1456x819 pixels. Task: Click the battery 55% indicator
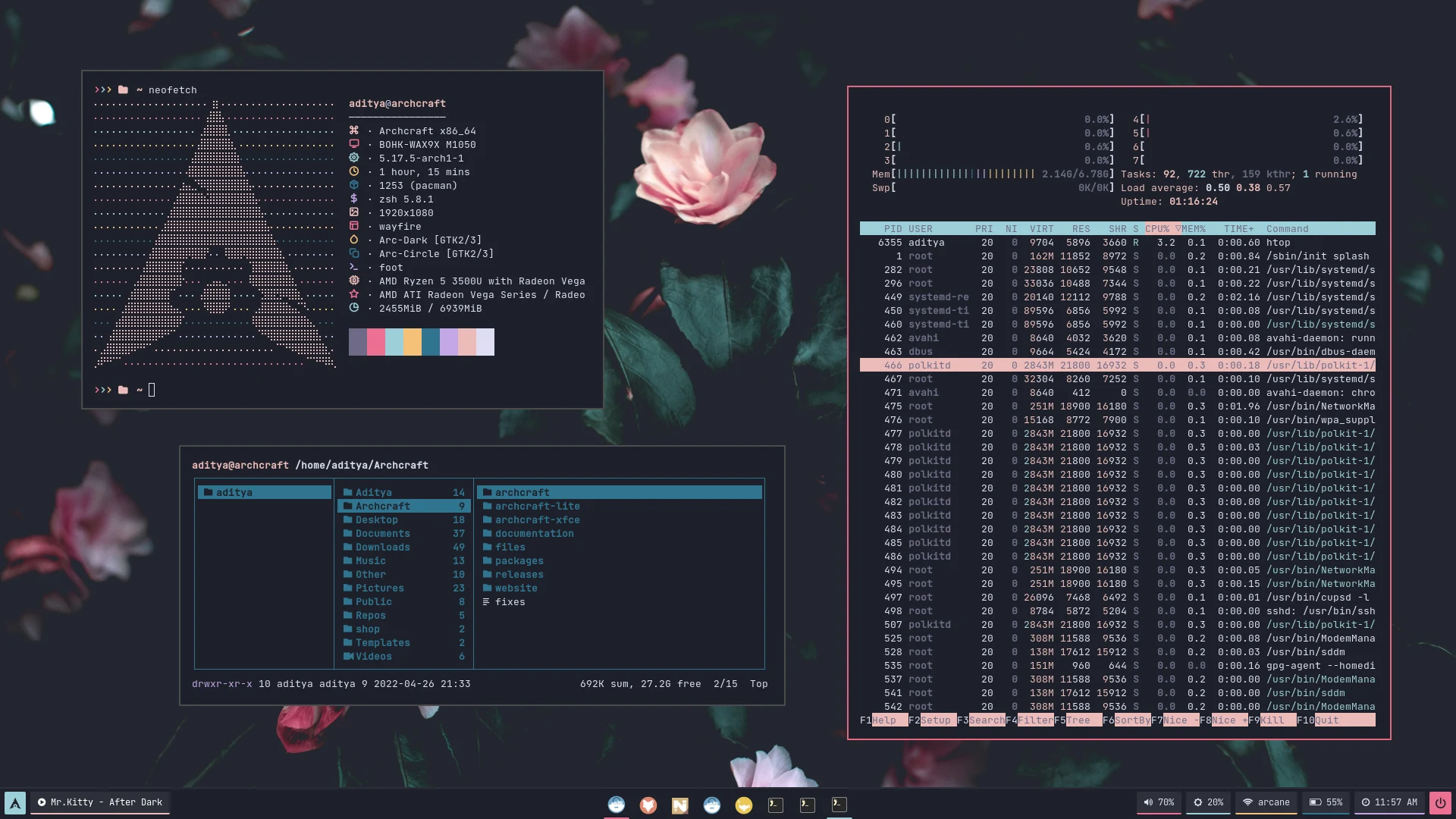tap(1326, 802)
